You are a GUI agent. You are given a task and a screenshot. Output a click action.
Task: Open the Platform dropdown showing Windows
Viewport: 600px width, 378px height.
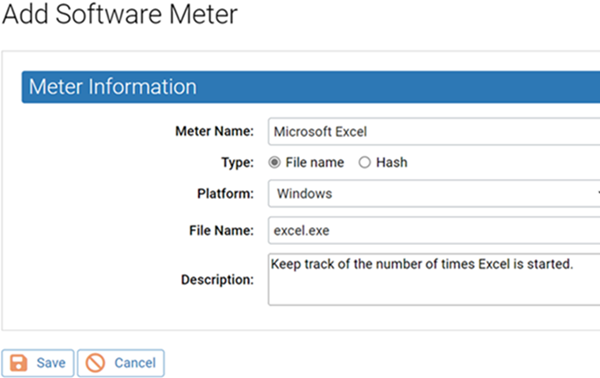pos(434,194)
